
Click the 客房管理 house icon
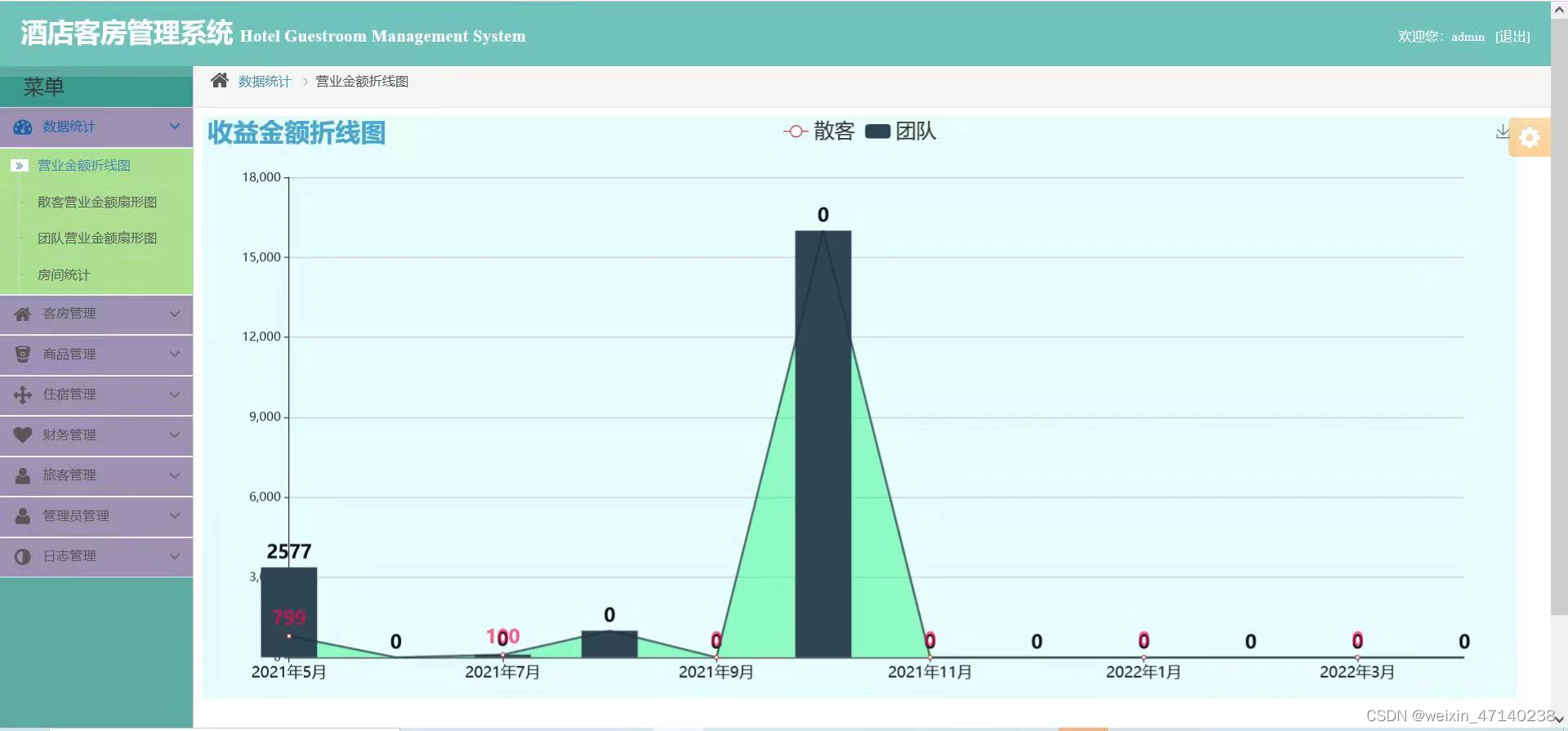click(x=23, y=314)
